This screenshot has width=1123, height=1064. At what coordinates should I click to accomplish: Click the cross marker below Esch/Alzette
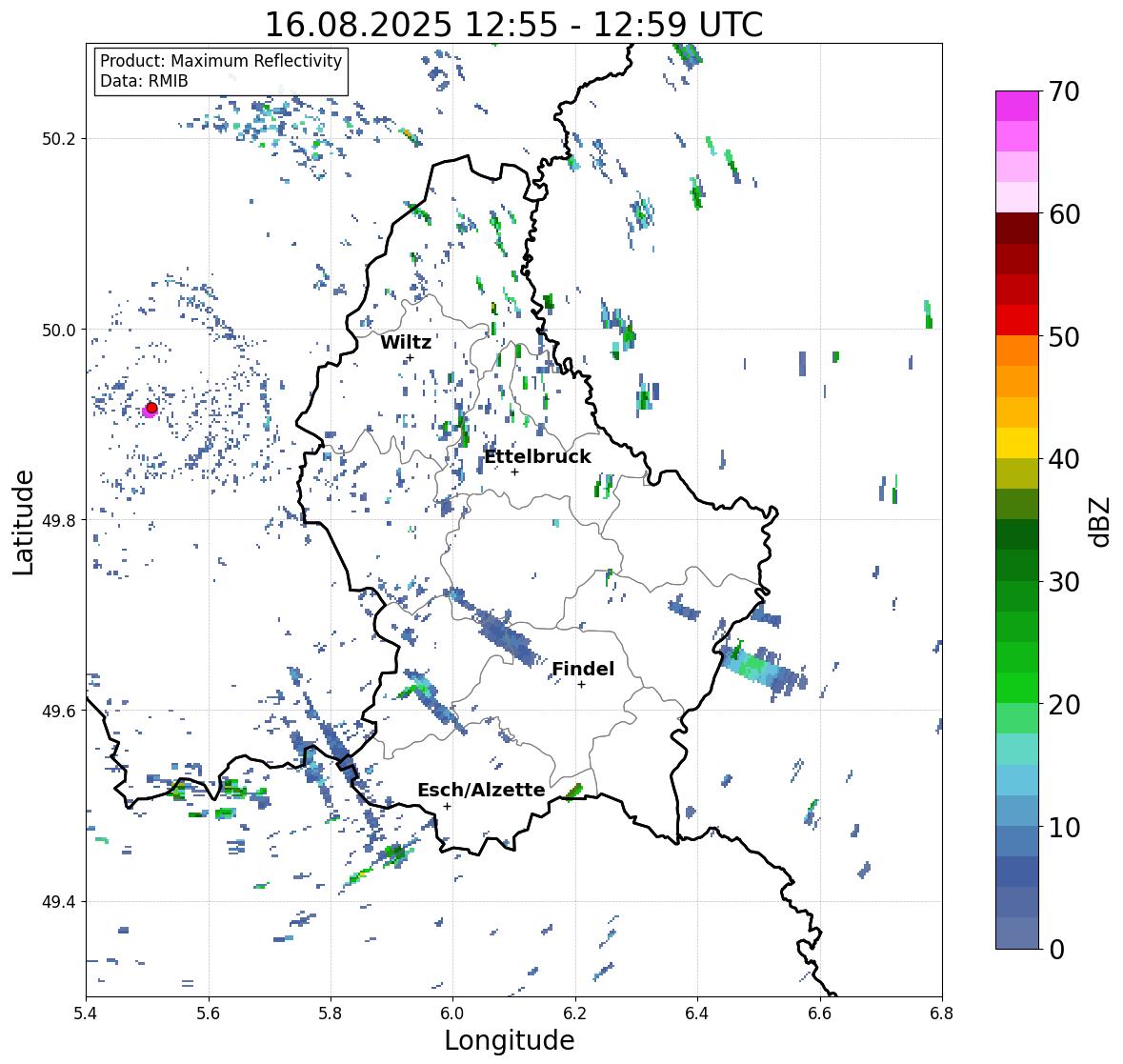447,806
